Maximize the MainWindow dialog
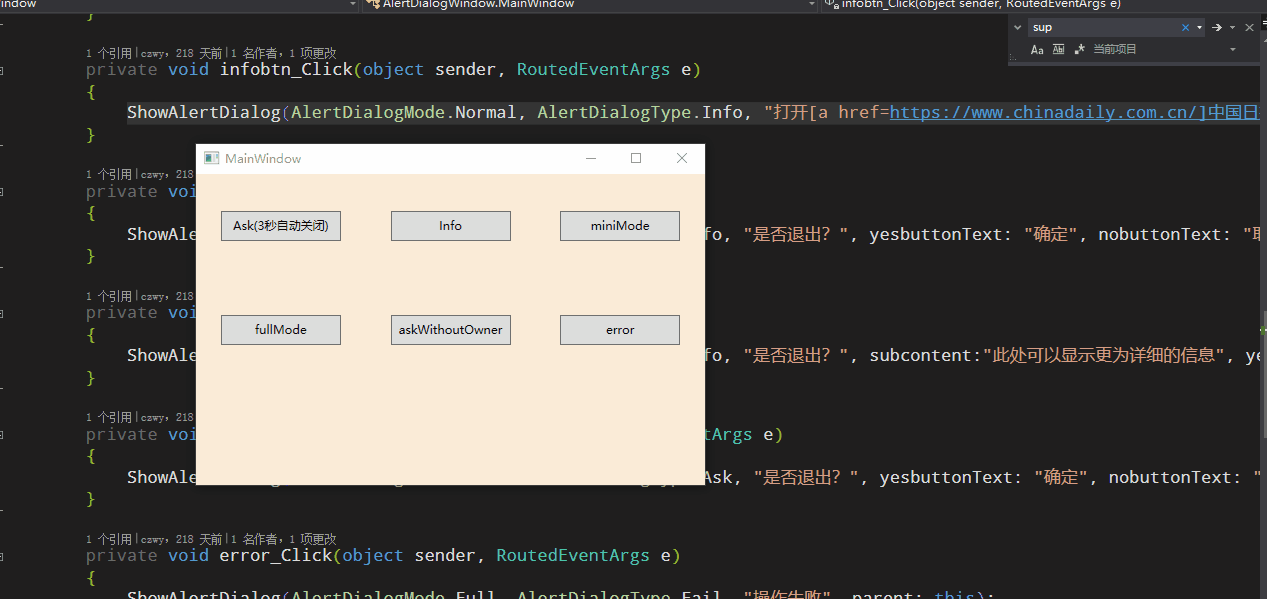 point(636,158)
